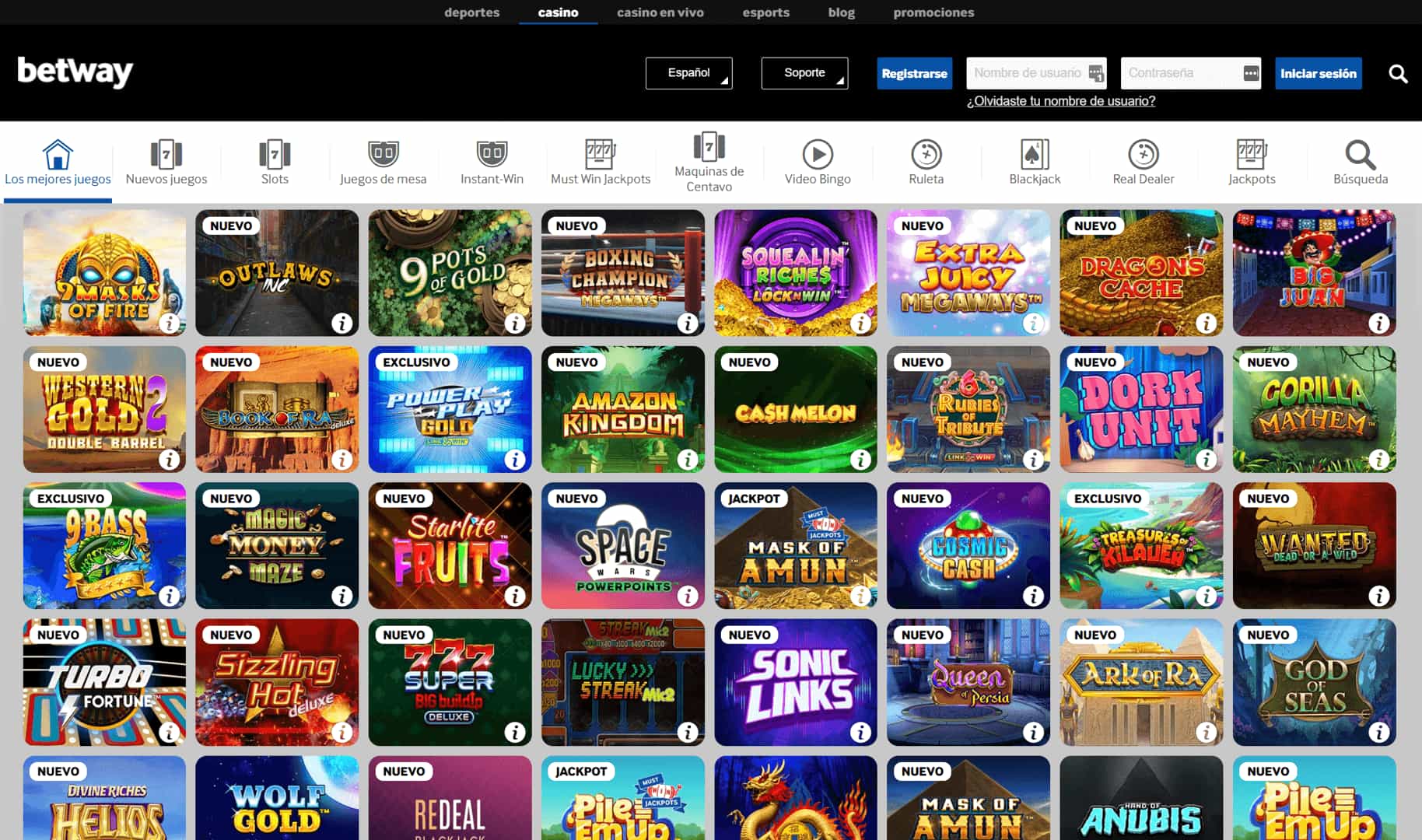The width and height of the screenshot is (1422, 840).
Task: Open ¿Olvidaste tu nombre de usuario? link
Action: tap(1060, 101)
